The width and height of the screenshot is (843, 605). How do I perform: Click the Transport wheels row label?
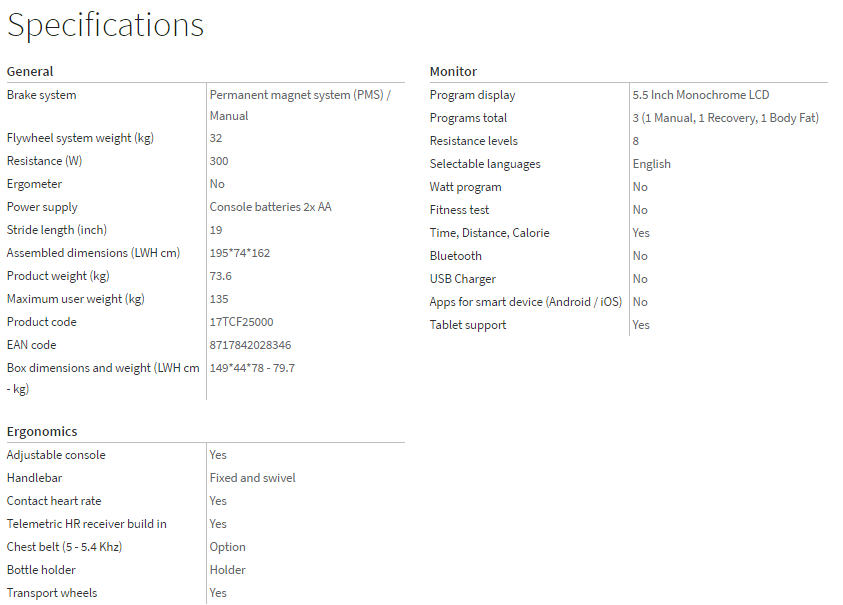point(52,593)
